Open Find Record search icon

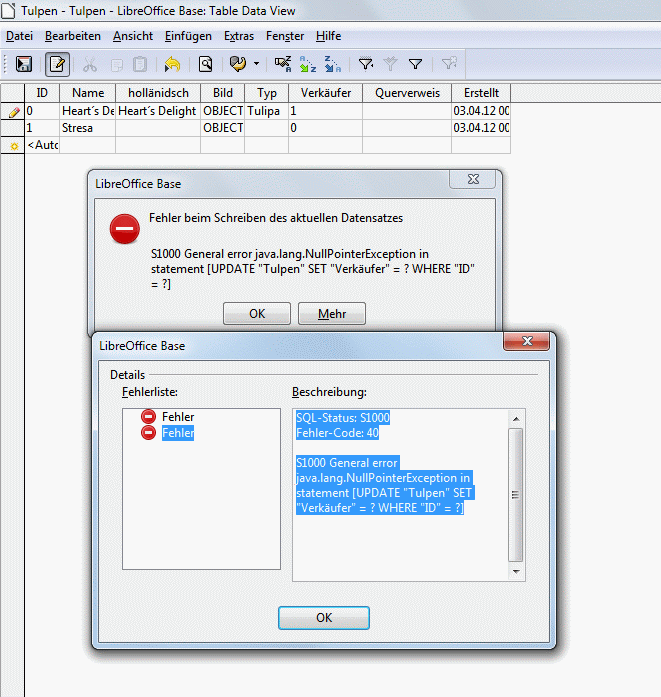pos(205,64)
